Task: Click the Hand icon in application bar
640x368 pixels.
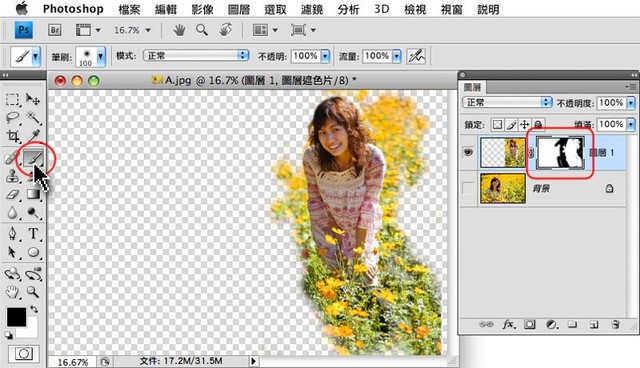Action: tap(179, 30)
